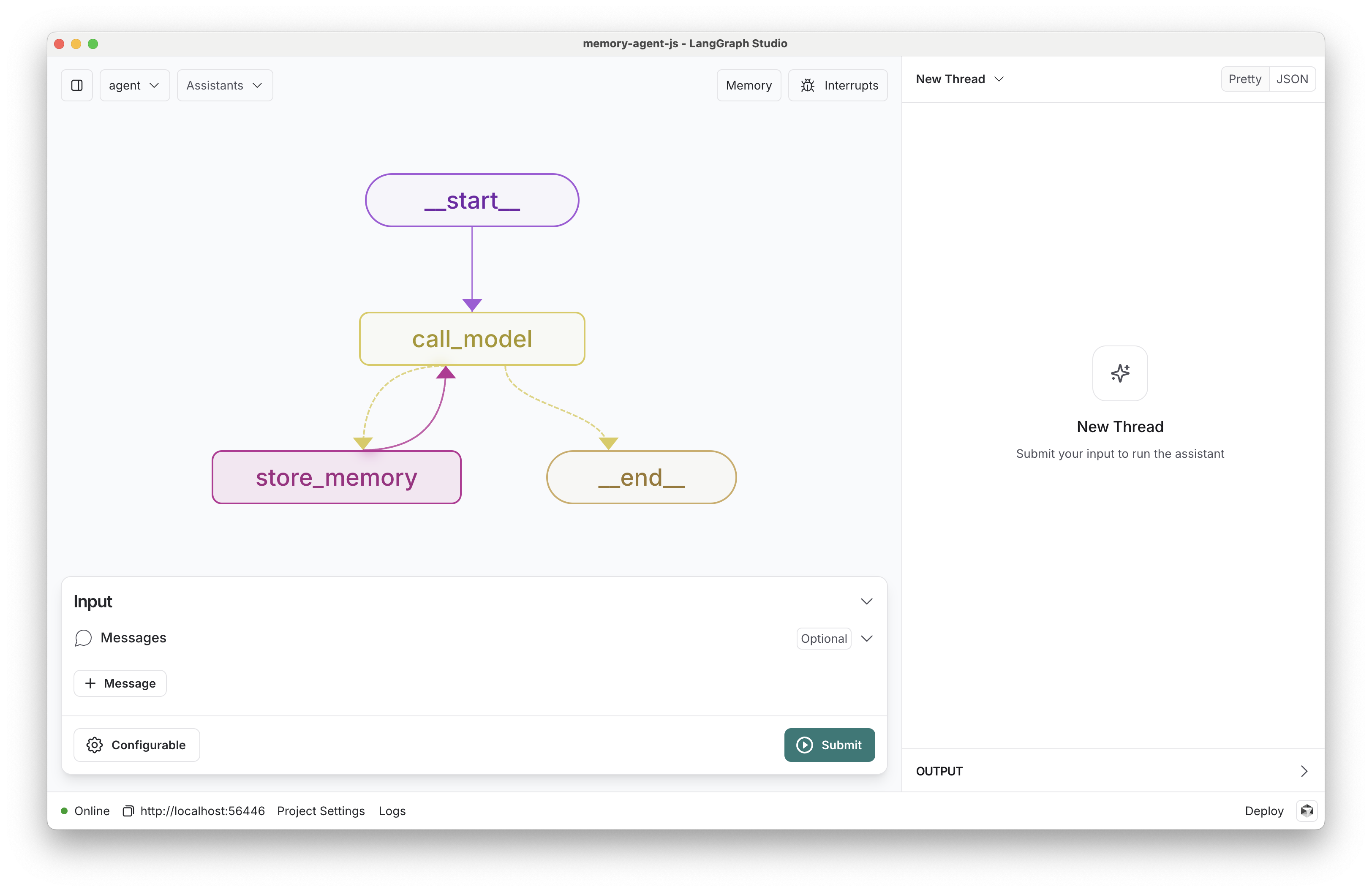Click the gear icon in Configurable button
The width and height of the screenshot is (1372, 892).
coord(95,745)
